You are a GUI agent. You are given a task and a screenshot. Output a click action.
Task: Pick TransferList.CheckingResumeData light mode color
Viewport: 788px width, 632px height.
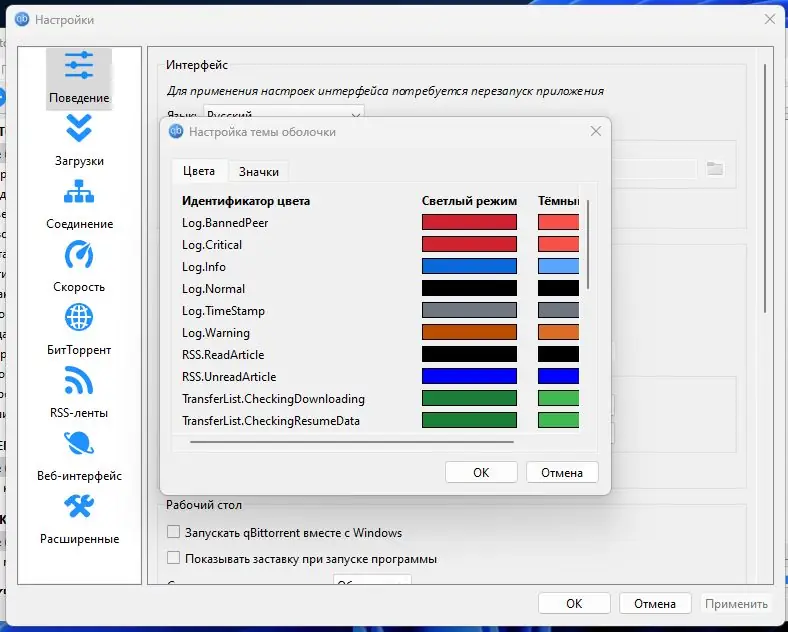pyautogui.click(x=469, y=420)
